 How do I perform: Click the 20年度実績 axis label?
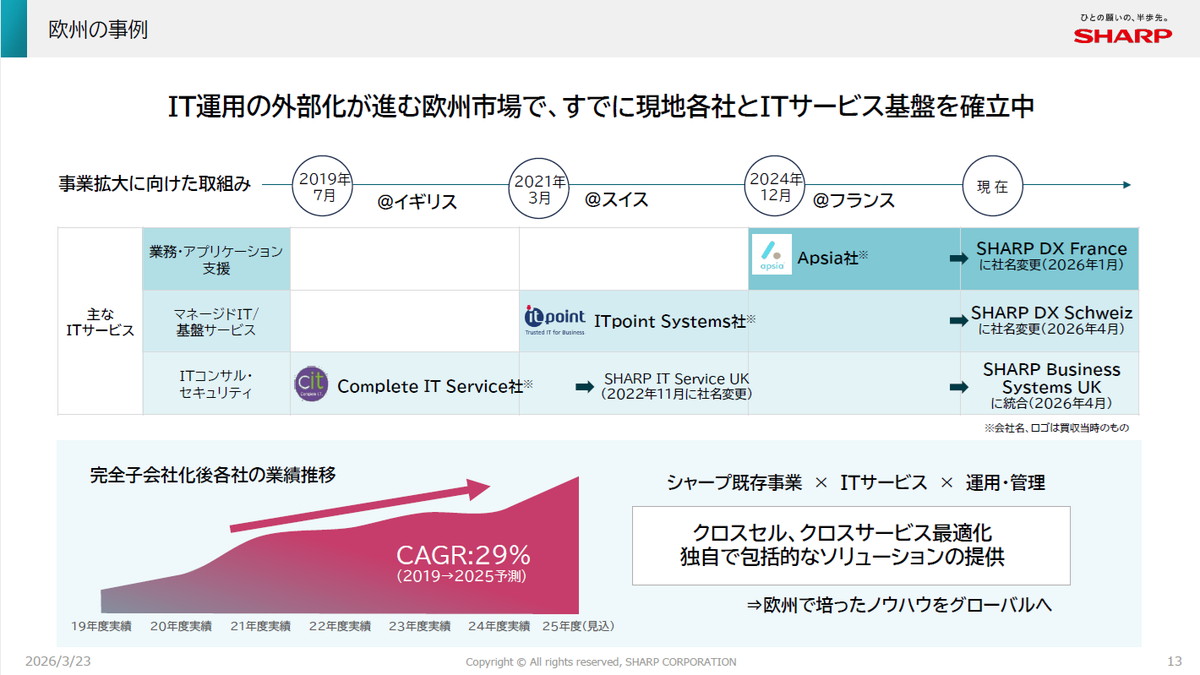coord(181,626)
